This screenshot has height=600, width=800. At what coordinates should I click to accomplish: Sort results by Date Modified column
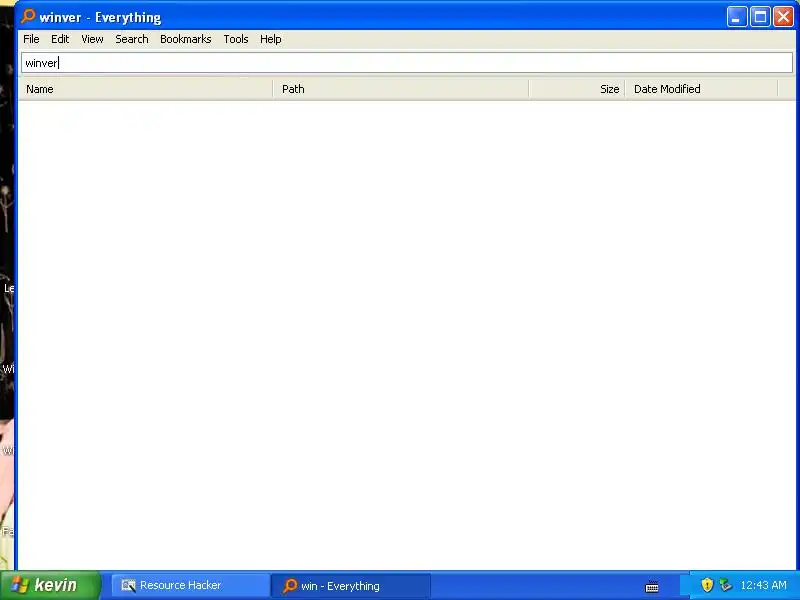tap(702, 89)
